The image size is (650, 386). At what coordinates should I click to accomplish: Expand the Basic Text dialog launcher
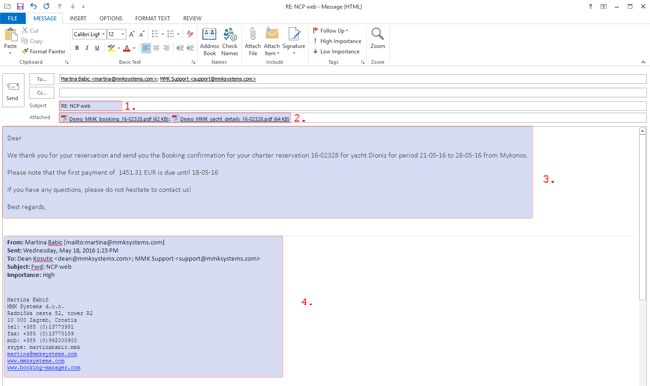click(x=193, y=62)
